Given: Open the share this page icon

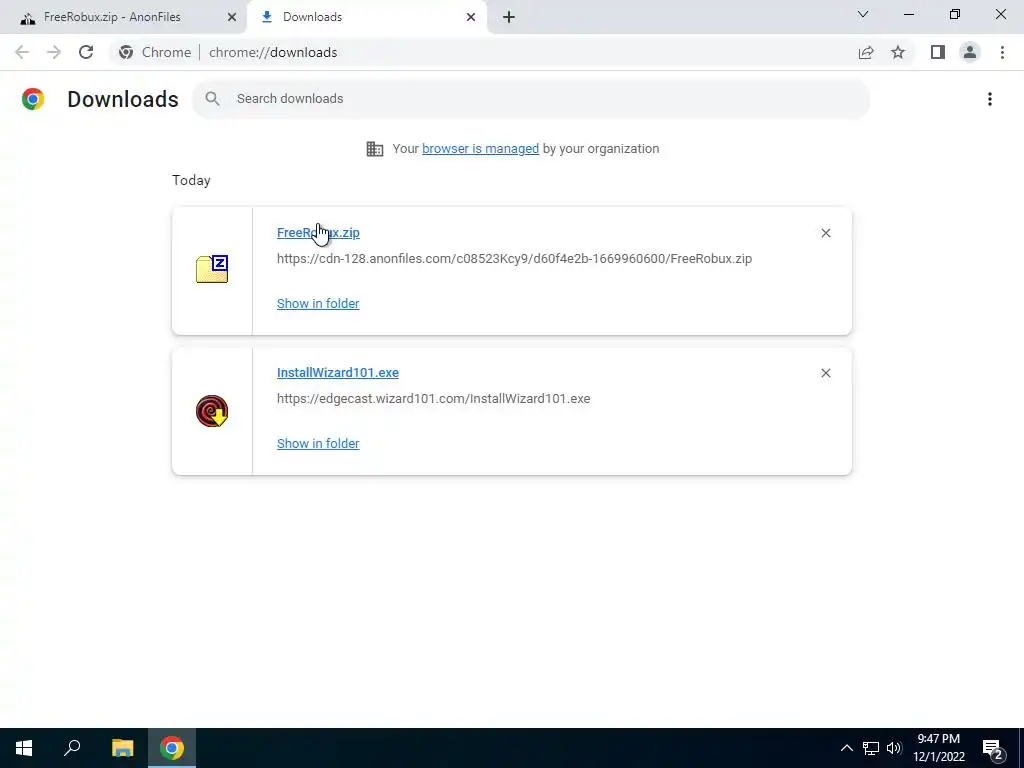Looking at the screenshot, I should (866, 52).
